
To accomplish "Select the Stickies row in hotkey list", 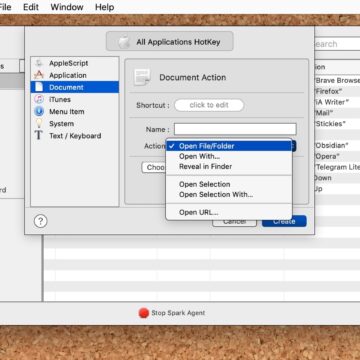I will [337, 124].
